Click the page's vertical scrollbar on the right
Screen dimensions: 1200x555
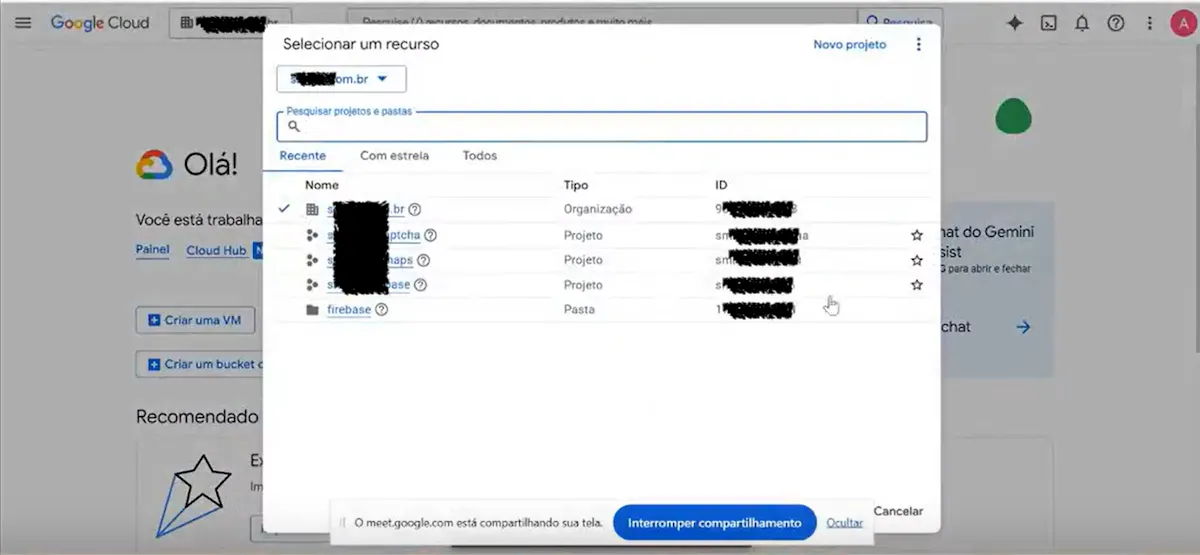click(x=1196, y=200)
